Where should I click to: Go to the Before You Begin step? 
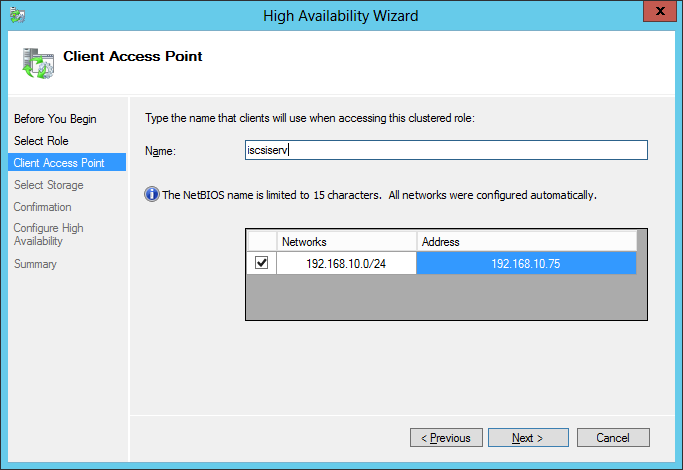(55, 119)
